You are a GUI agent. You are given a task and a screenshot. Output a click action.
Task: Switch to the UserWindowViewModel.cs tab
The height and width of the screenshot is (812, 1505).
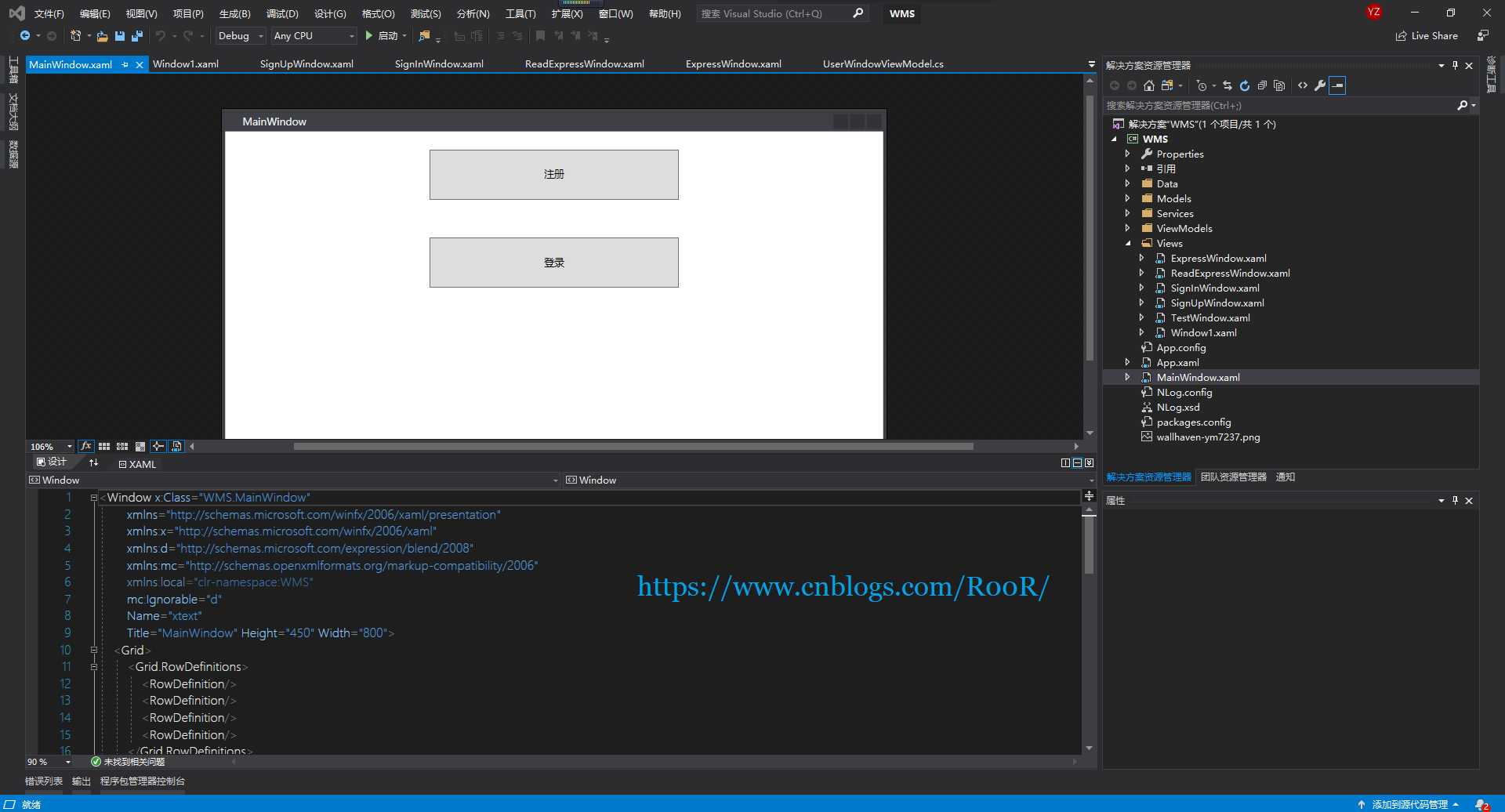883,64
